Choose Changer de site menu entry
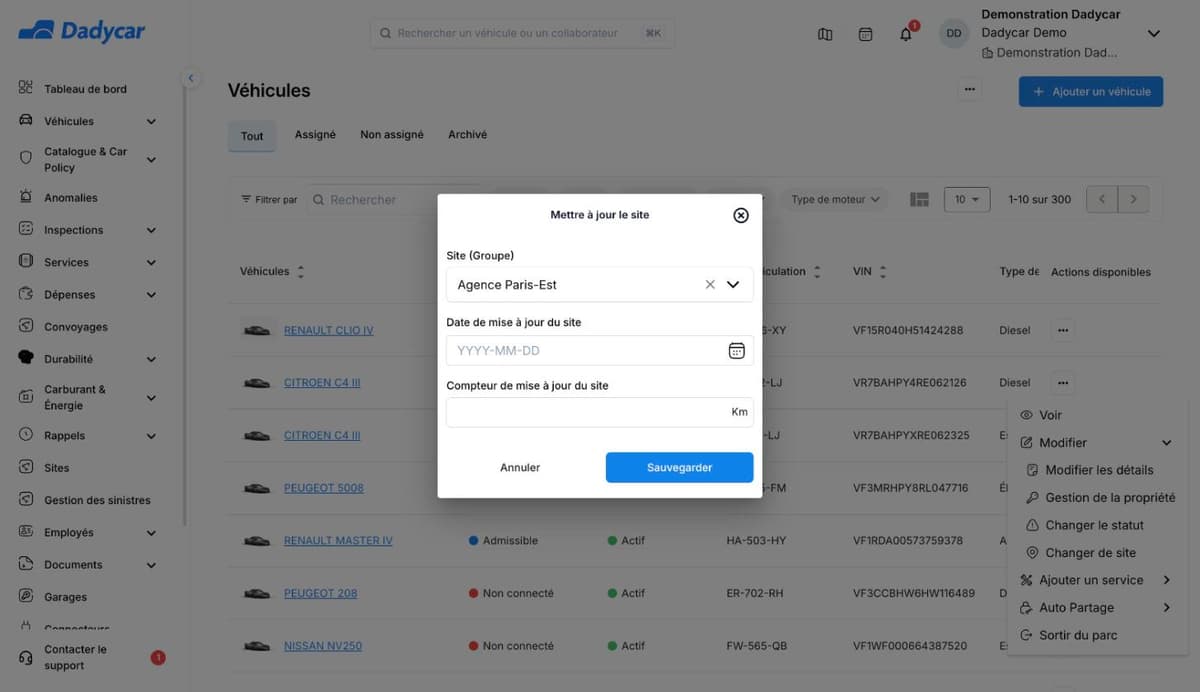This screenshot has height=692, width=1200. (1090, 553)
